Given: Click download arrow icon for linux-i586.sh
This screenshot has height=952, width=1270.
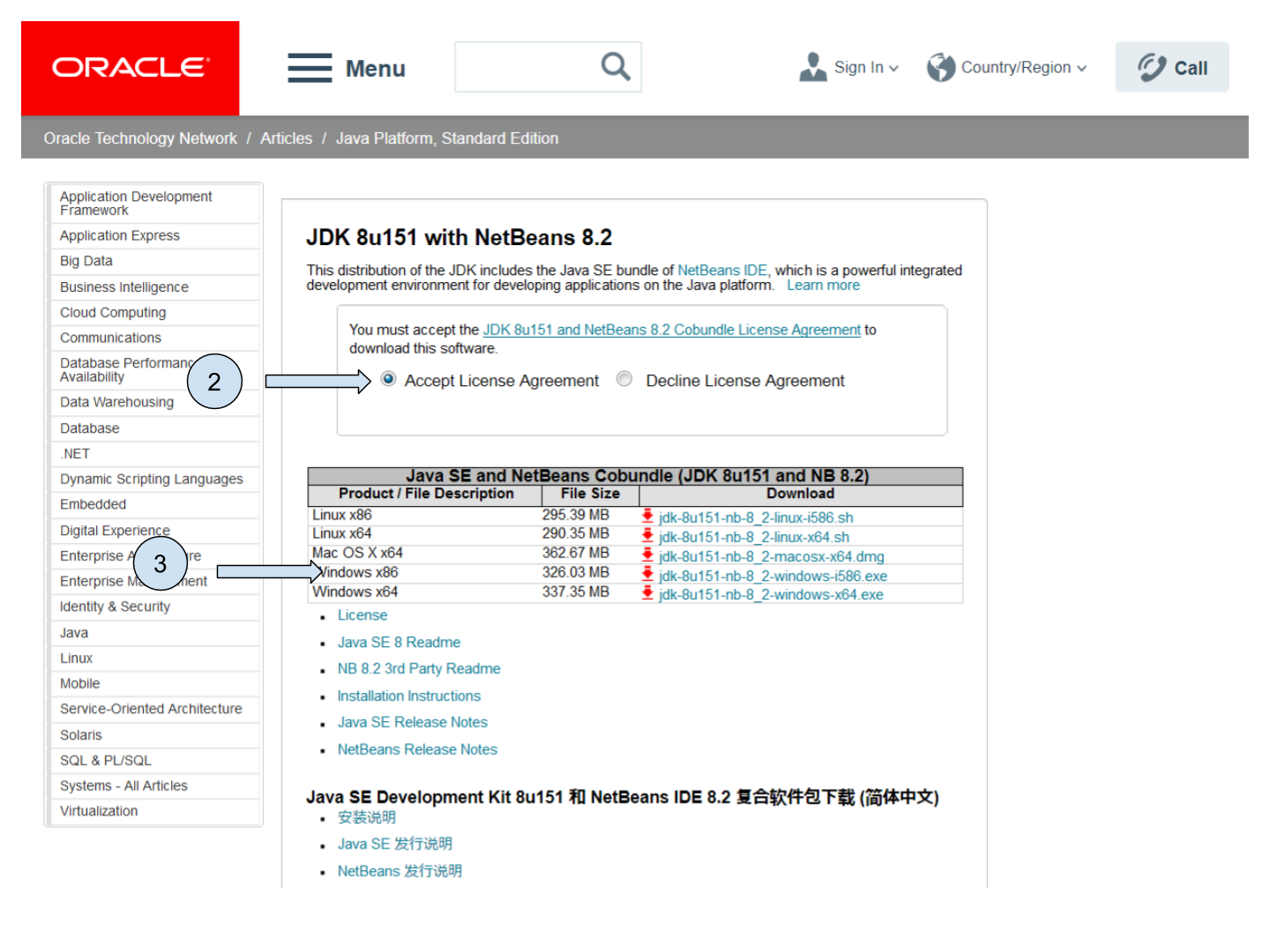Looking at the screenshot, I should (x=647, y=517).
